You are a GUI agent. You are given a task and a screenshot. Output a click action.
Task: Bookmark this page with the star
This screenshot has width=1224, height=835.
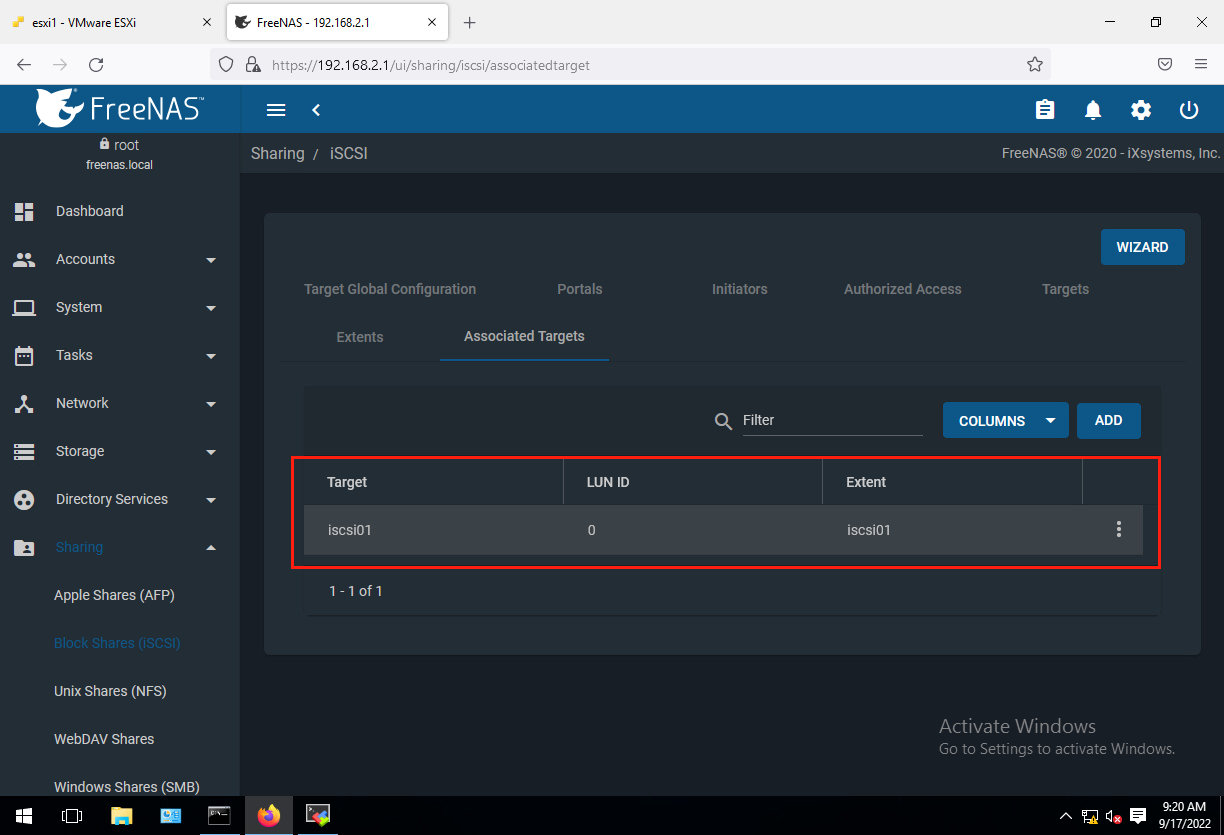[1035, 64]
